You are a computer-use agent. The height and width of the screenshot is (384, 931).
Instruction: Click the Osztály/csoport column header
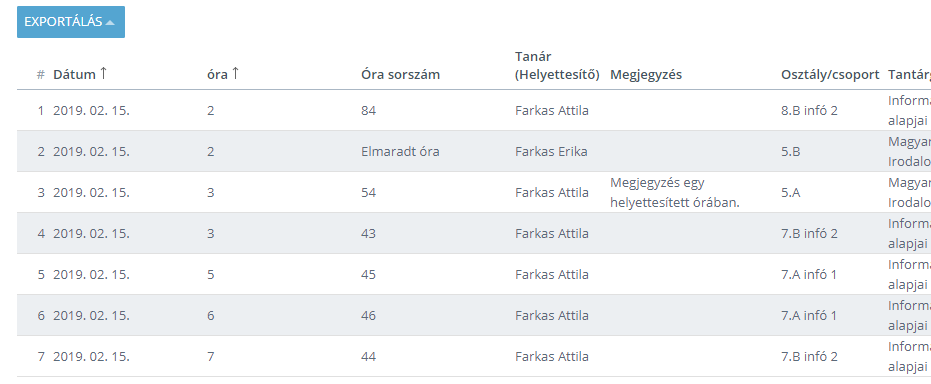(x=830, y=75)
